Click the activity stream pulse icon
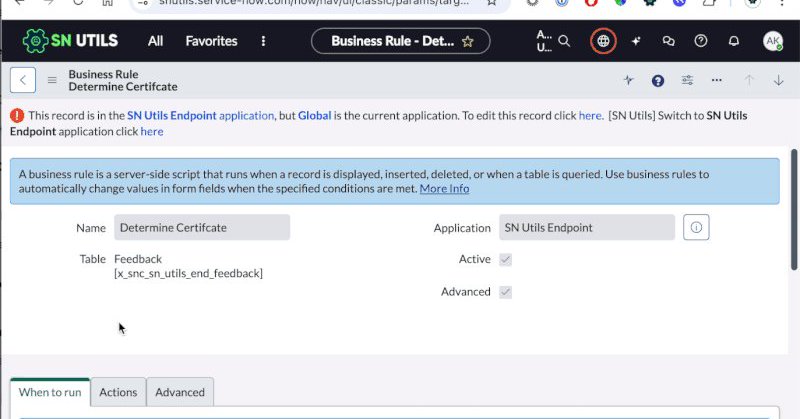The width and height of the screenshot is (800, 419). coord(629,80)
